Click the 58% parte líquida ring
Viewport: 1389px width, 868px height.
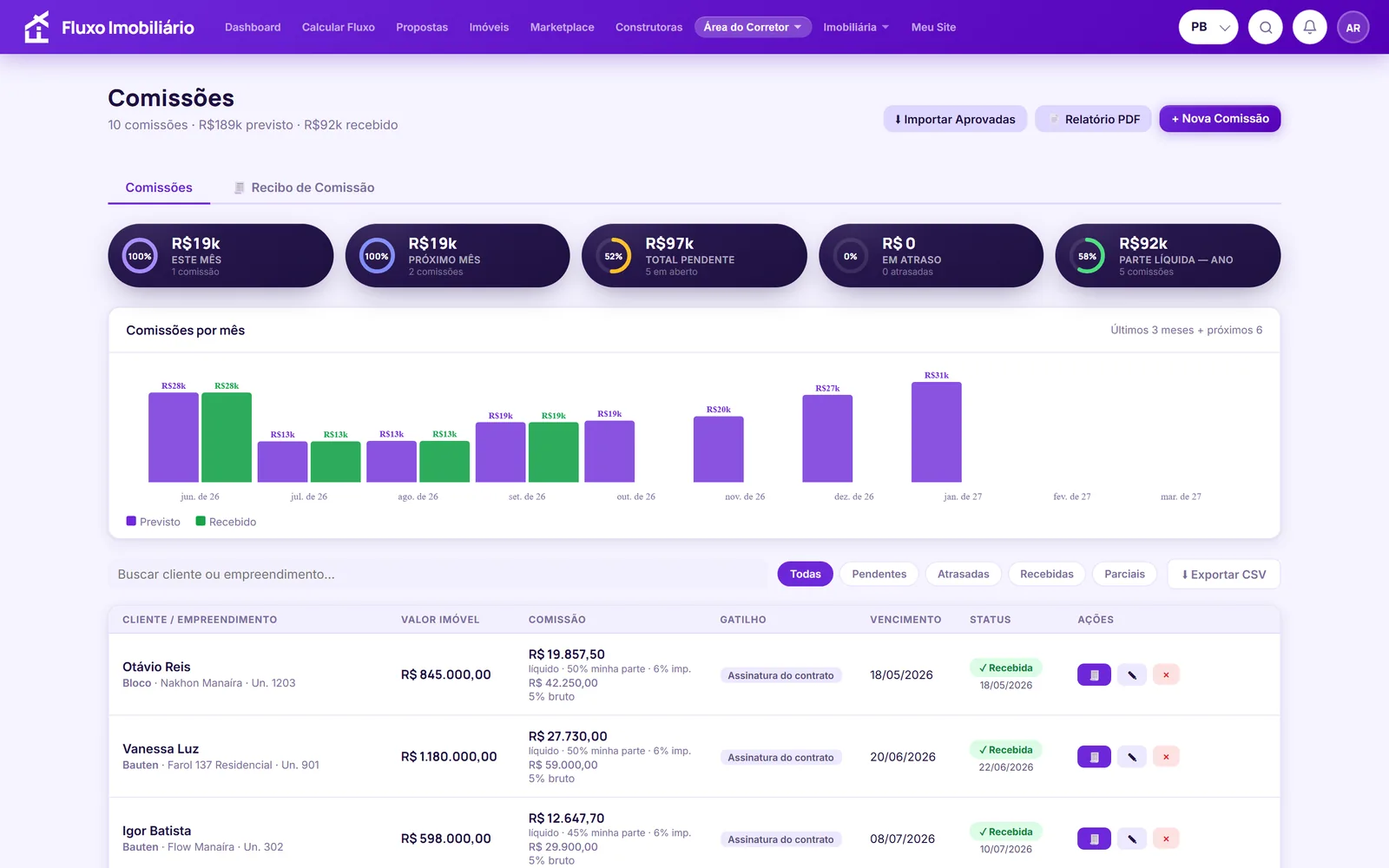pos(1087,256)
